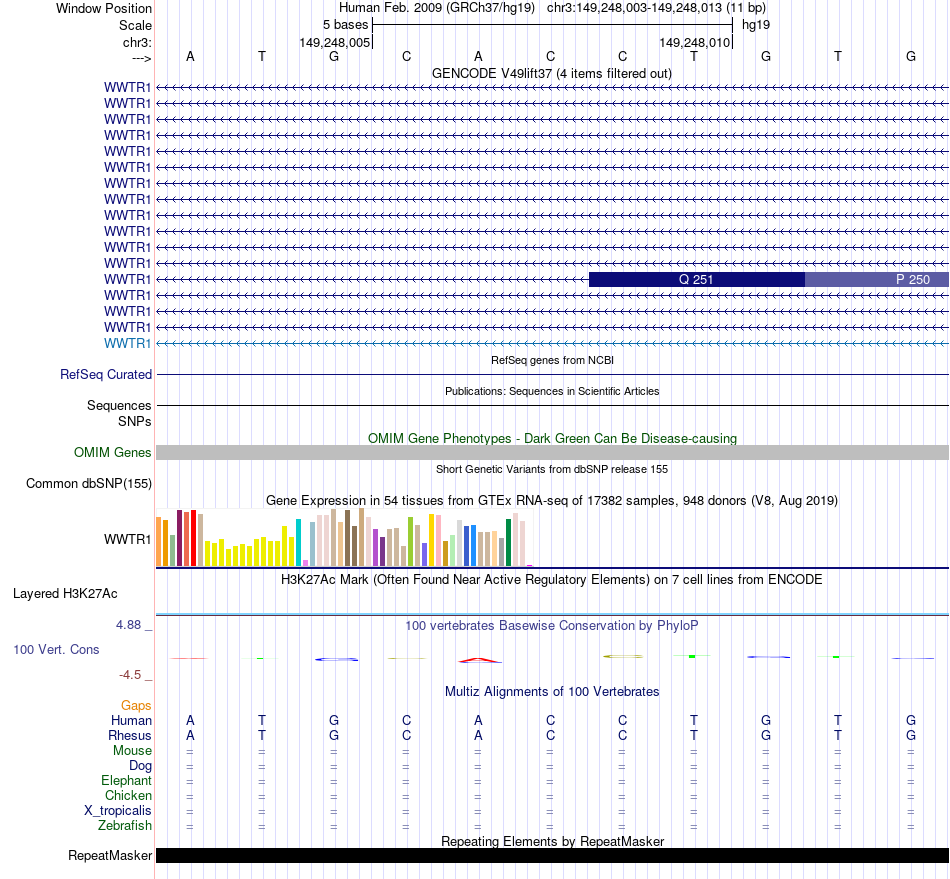950x879 pixels.
Task: Open Repeating Elements by RepeatMasker title
Action: [552, 841]
